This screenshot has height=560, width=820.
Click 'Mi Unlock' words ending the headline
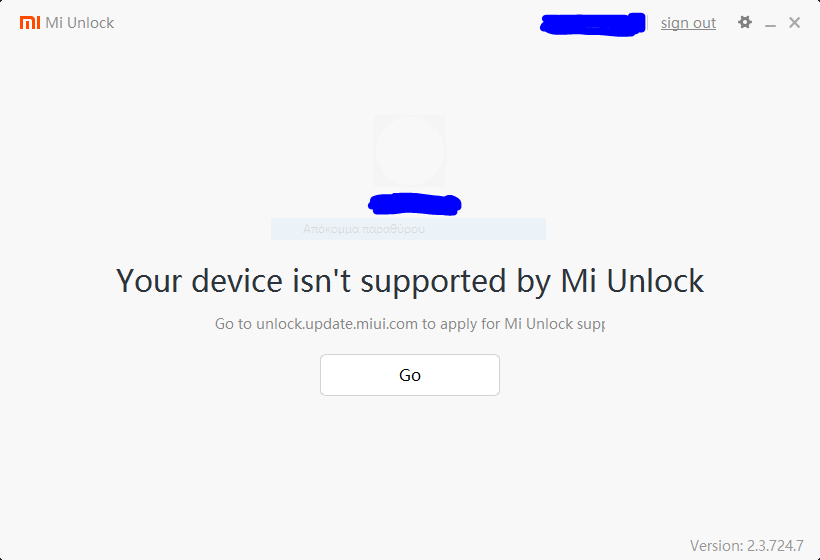632,281
